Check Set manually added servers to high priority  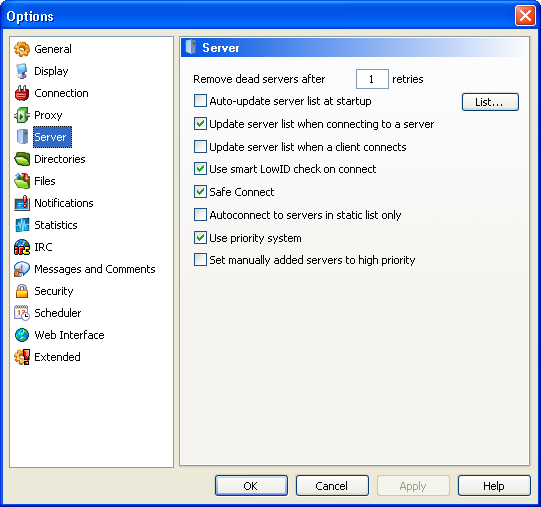[x=200, y=260]
